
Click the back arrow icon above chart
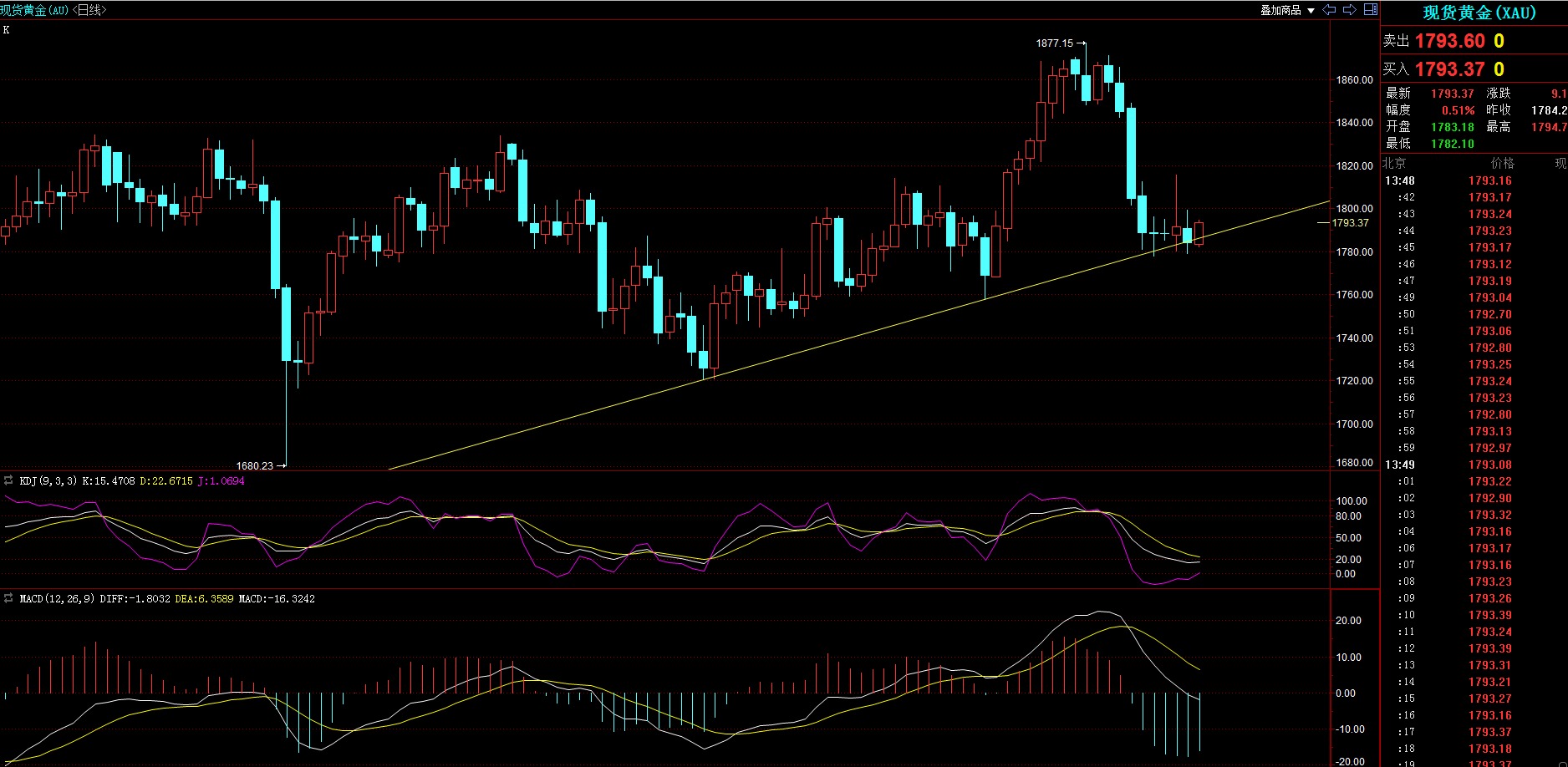tap(1329, 10)
